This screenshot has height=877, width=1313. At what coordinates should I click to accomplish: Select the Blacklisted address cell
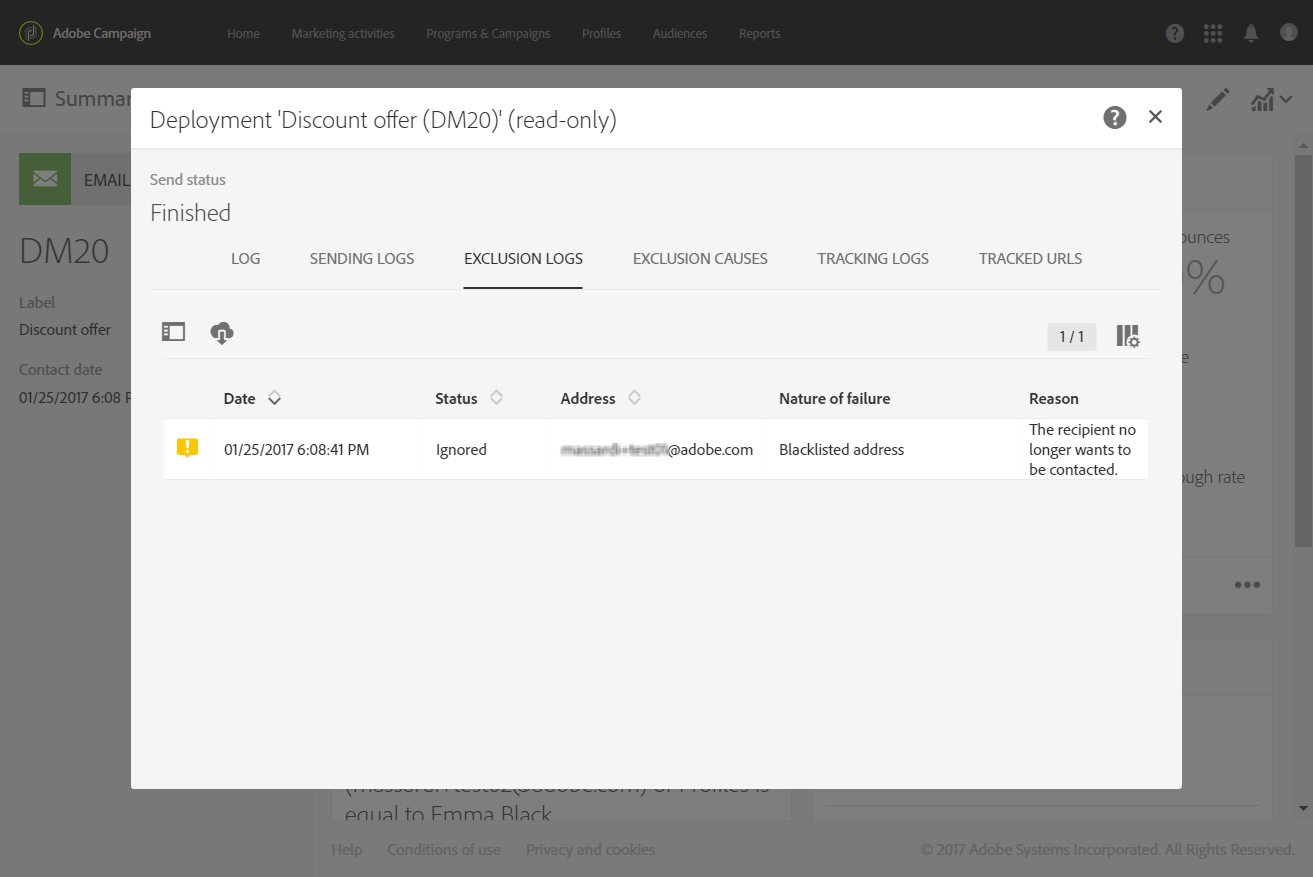(842, 450)
